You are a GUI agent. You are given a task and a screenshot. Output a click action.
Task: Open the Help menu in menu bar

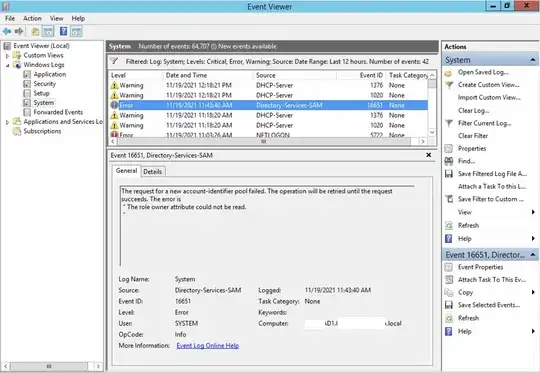tap(78, 19)
